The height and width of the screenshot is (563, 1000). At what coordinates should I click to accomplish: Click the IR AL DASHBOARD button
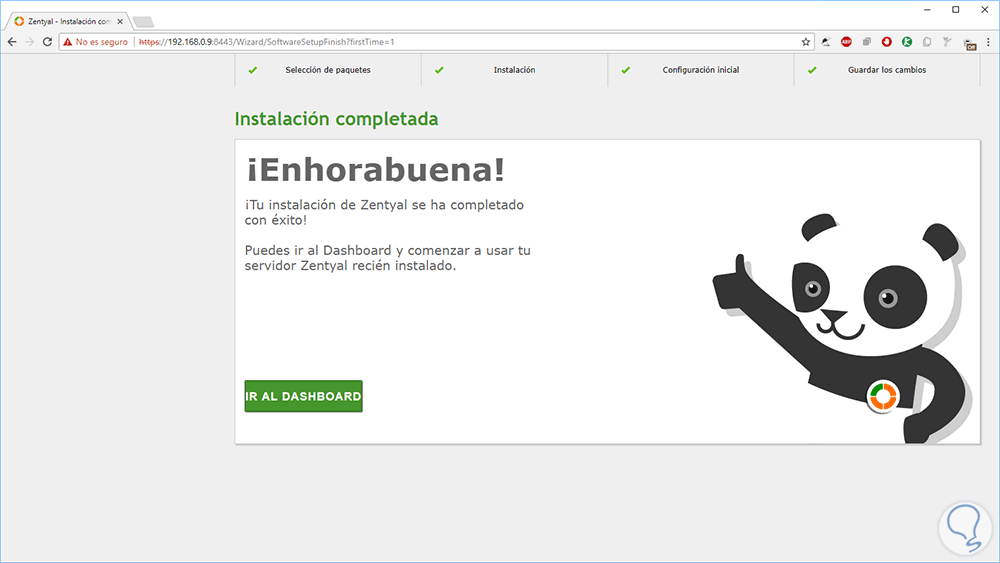(304, 396)
